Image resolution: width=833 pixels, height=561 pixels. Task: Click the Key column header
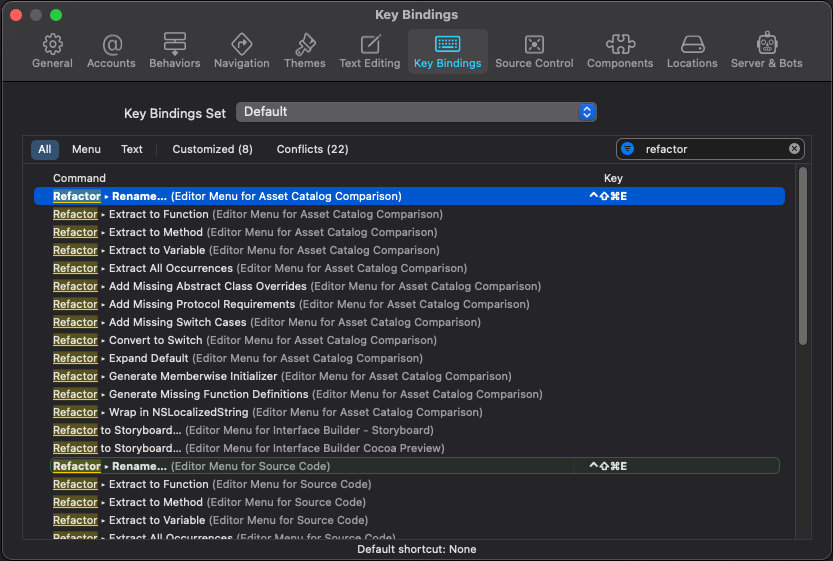(613, 178)
